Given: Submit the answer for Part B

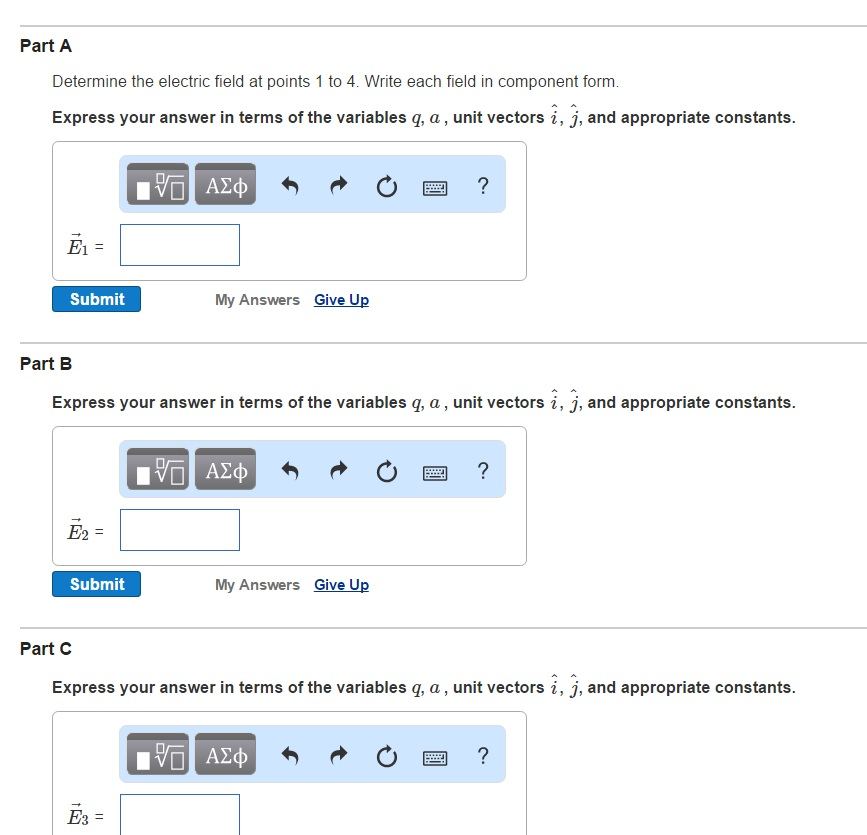Looking at the screenshot, I should pos(96,583).
